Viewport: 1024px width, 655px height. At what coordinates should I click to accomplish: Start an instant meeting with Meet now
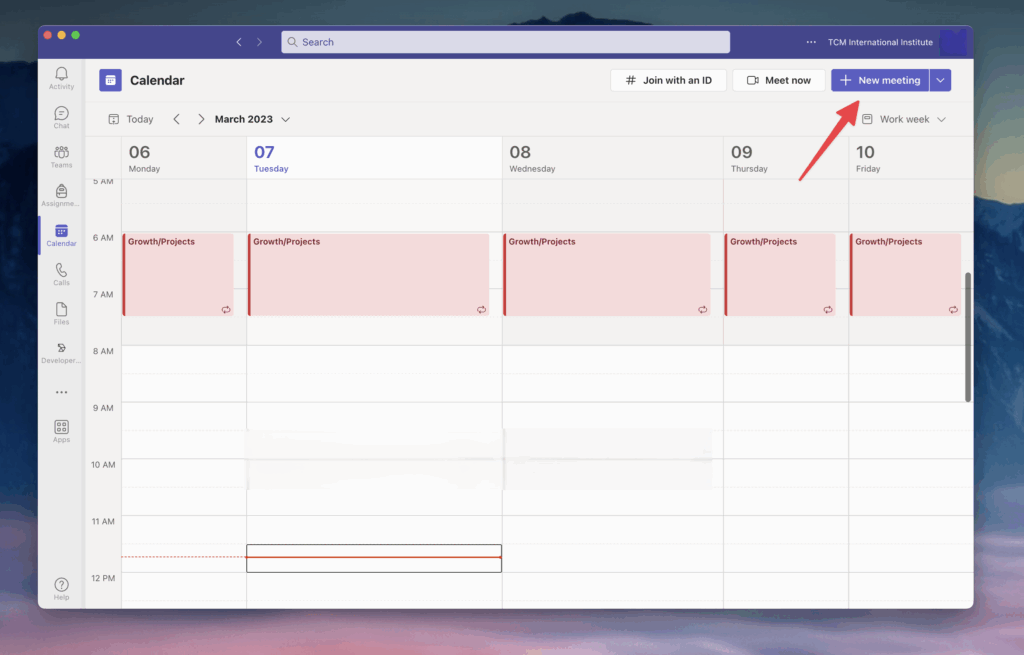778,80
